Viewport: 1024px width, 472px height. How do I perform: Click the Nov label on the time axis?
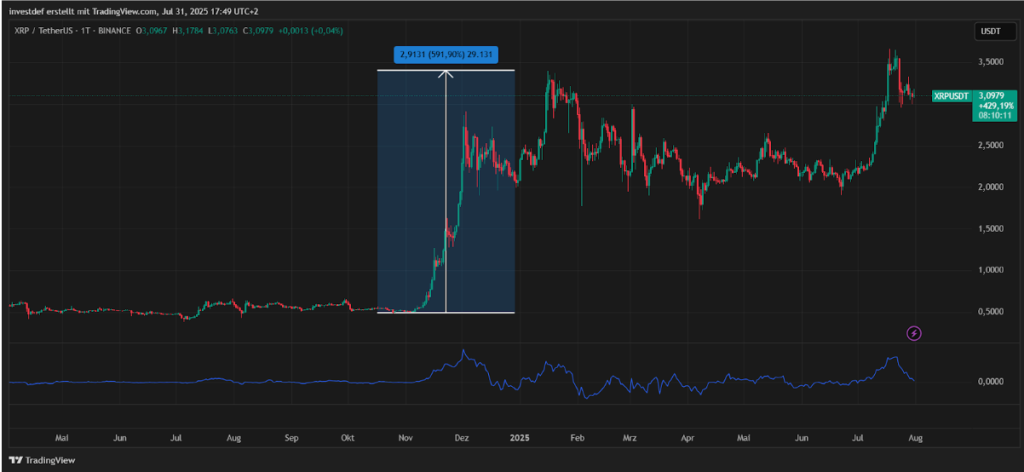[x=406, y=438]
